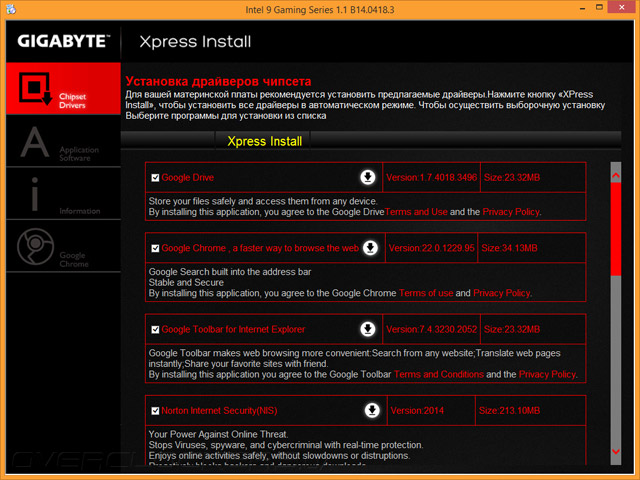Maximize the installer window

pos(599,7)
